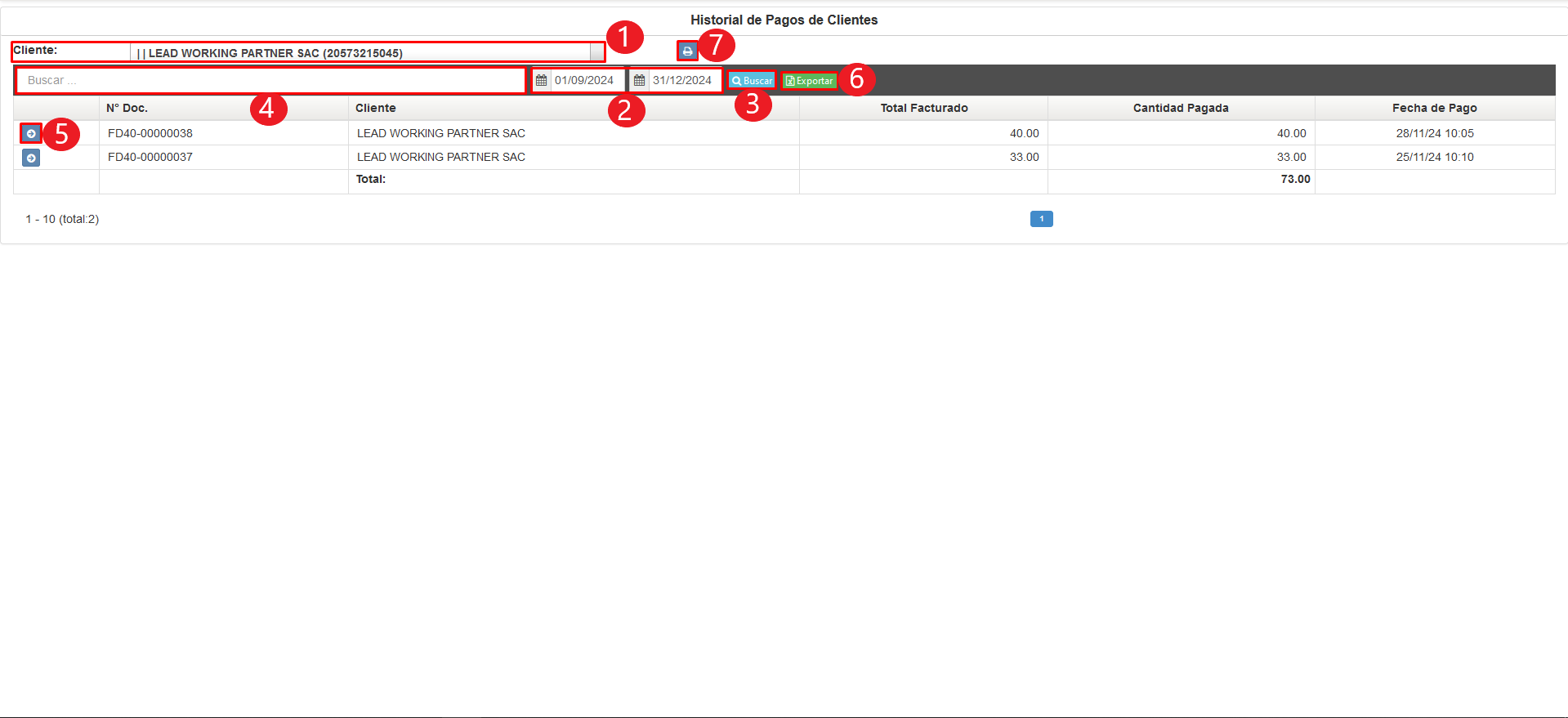Sort by Cantidad Pagada column header
Image resolution: width=1568 pixels, height=718 pixels.
click(1181, 108)
